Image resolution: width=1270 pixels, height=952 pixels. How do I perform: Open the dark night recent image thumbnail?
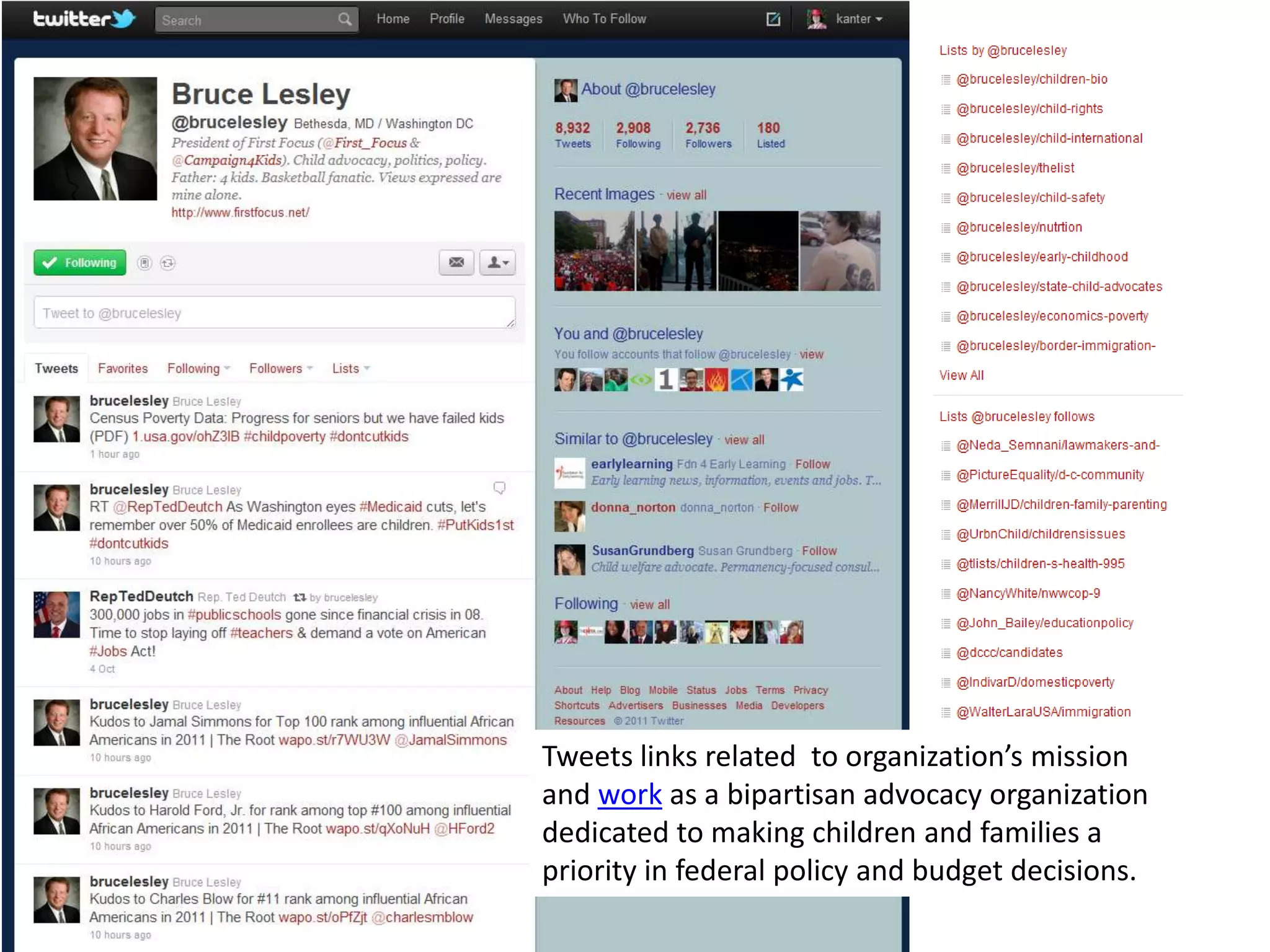pyautogui.click(x=758, y=251)
